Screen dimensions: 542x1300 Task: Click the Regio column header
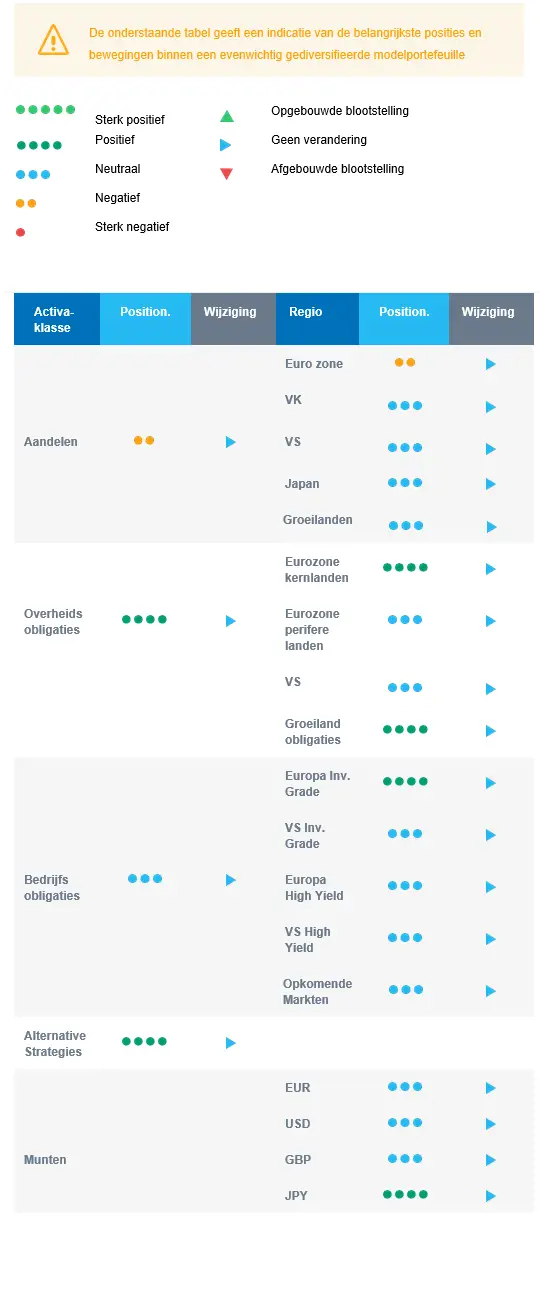click(317, 320)
